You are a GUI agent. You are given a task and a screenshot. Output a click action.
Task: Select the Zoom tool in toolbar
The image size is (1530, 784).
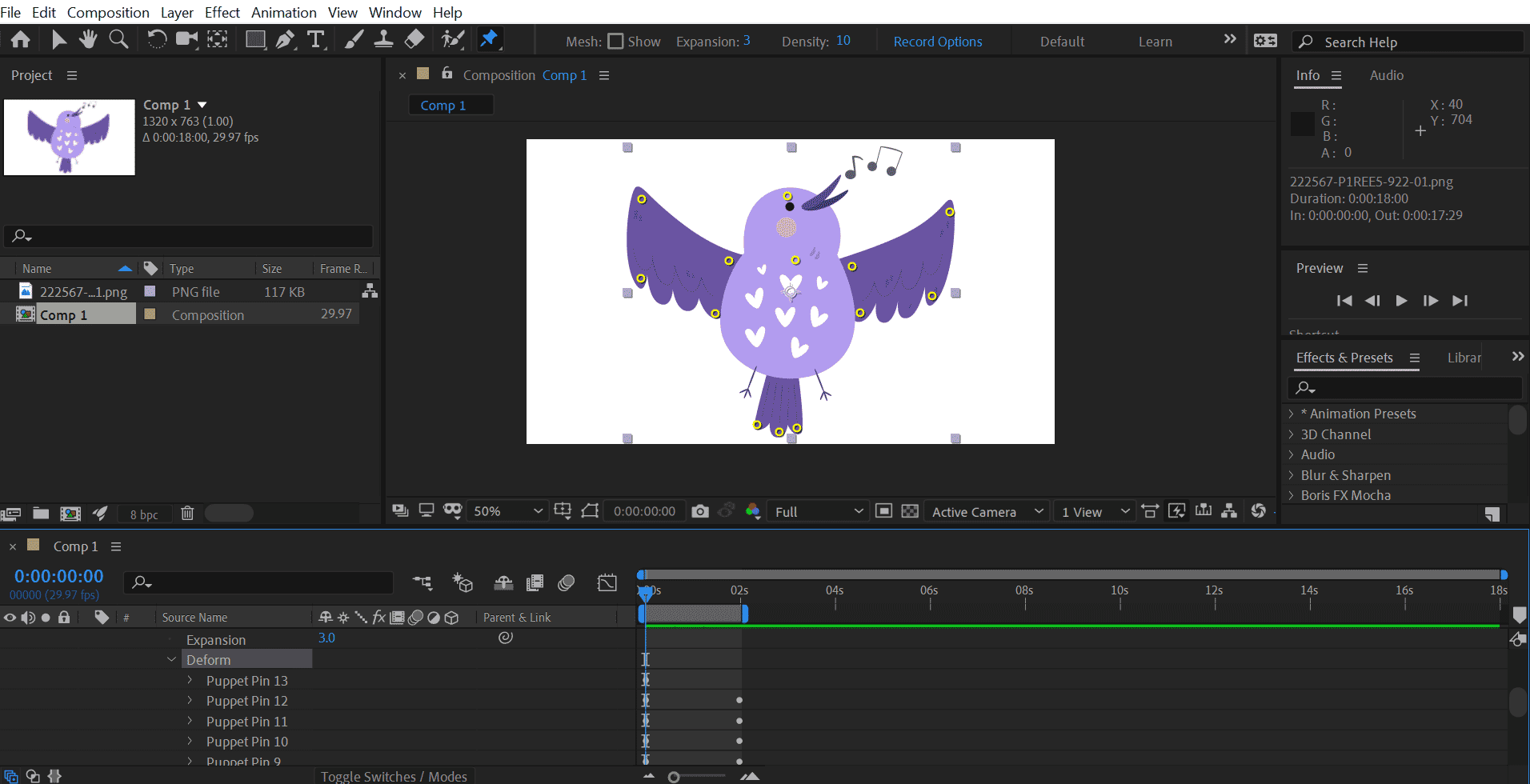118,39
